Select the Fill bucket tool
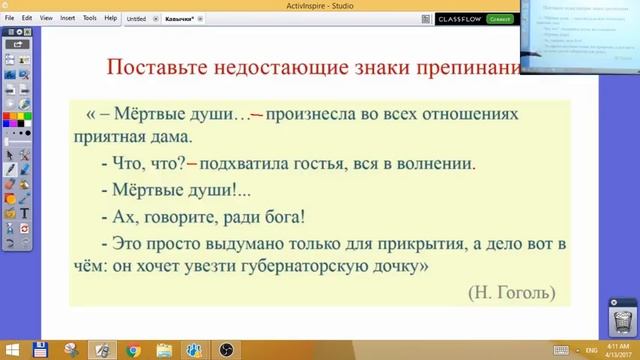 24,184
